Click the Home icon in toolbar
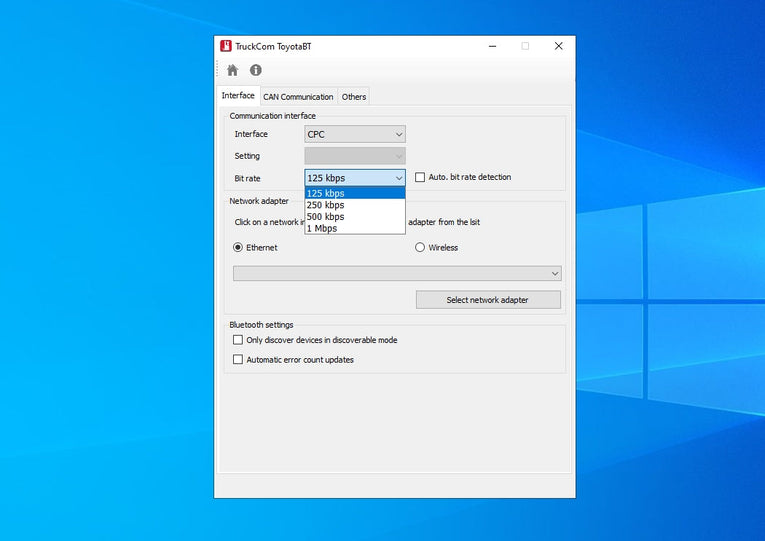 point(232,70)
